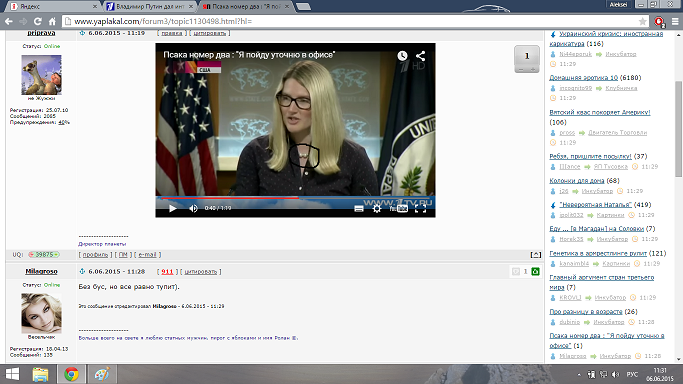Image resolution: width=683 pixels, height=384 pixels.
Task: Open Windows Start menu
Action: pos(13,374)
